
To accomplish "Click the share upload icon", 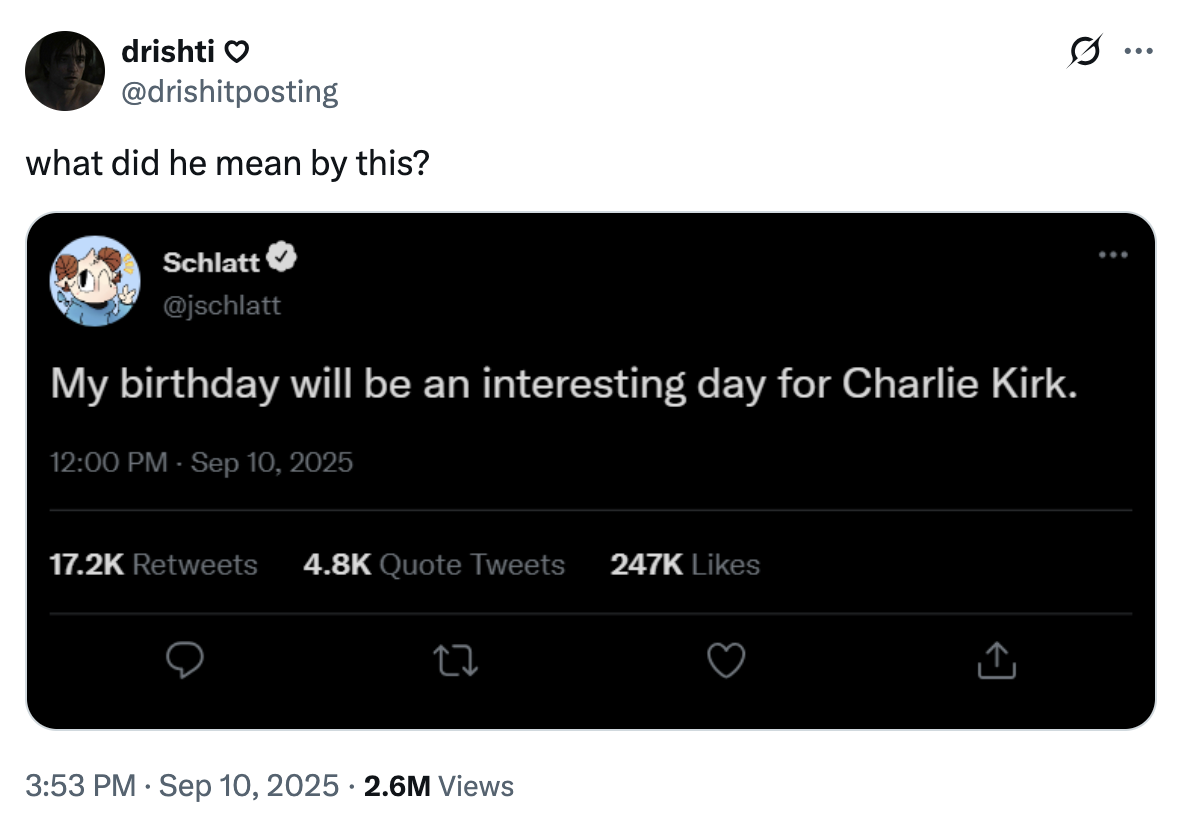I will click(996, 660).
